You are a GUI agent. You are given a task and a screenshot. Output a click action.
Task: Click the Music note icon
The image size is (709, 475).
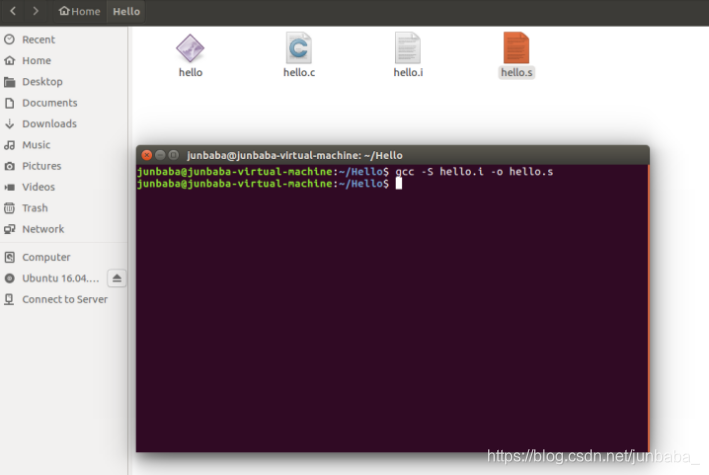pos(9,145)
